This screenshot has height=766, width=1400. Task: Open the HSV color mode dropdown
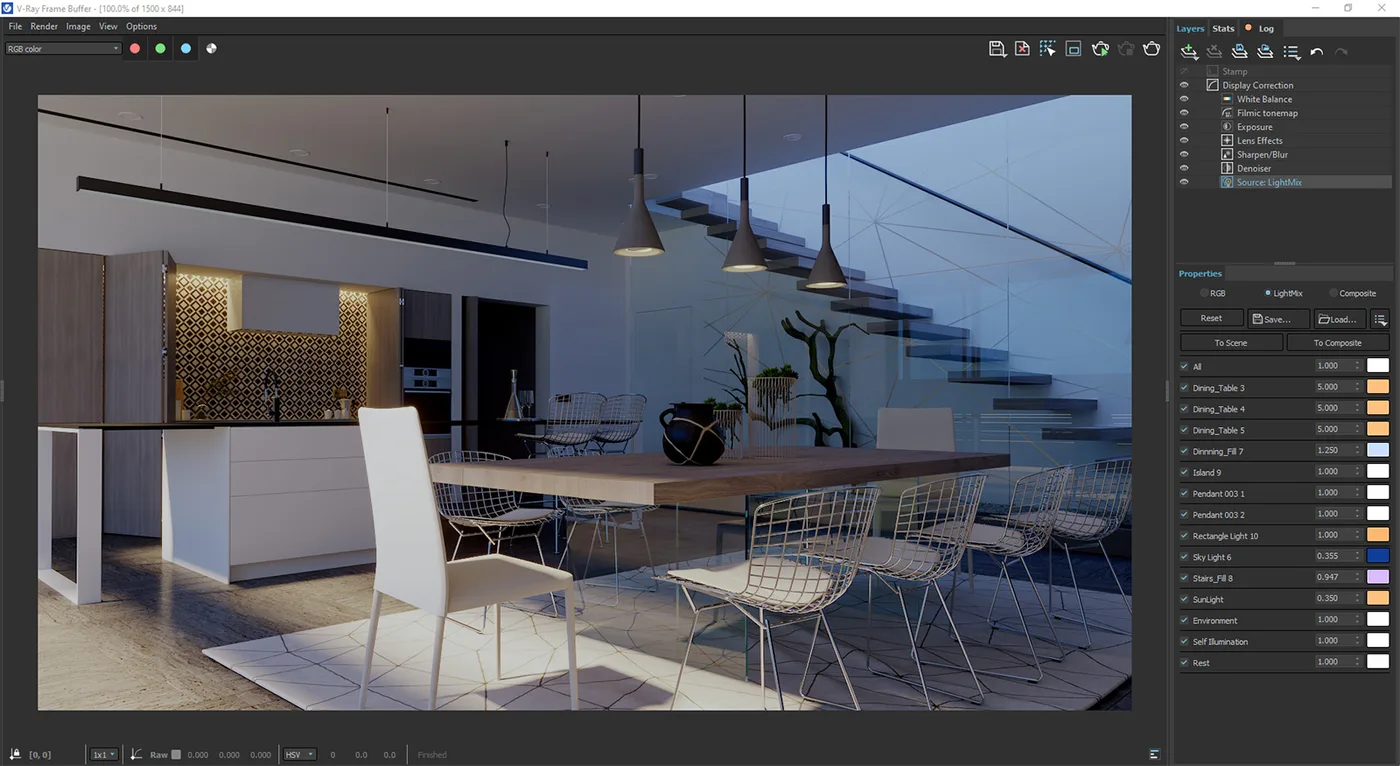[x=299, y=755]
